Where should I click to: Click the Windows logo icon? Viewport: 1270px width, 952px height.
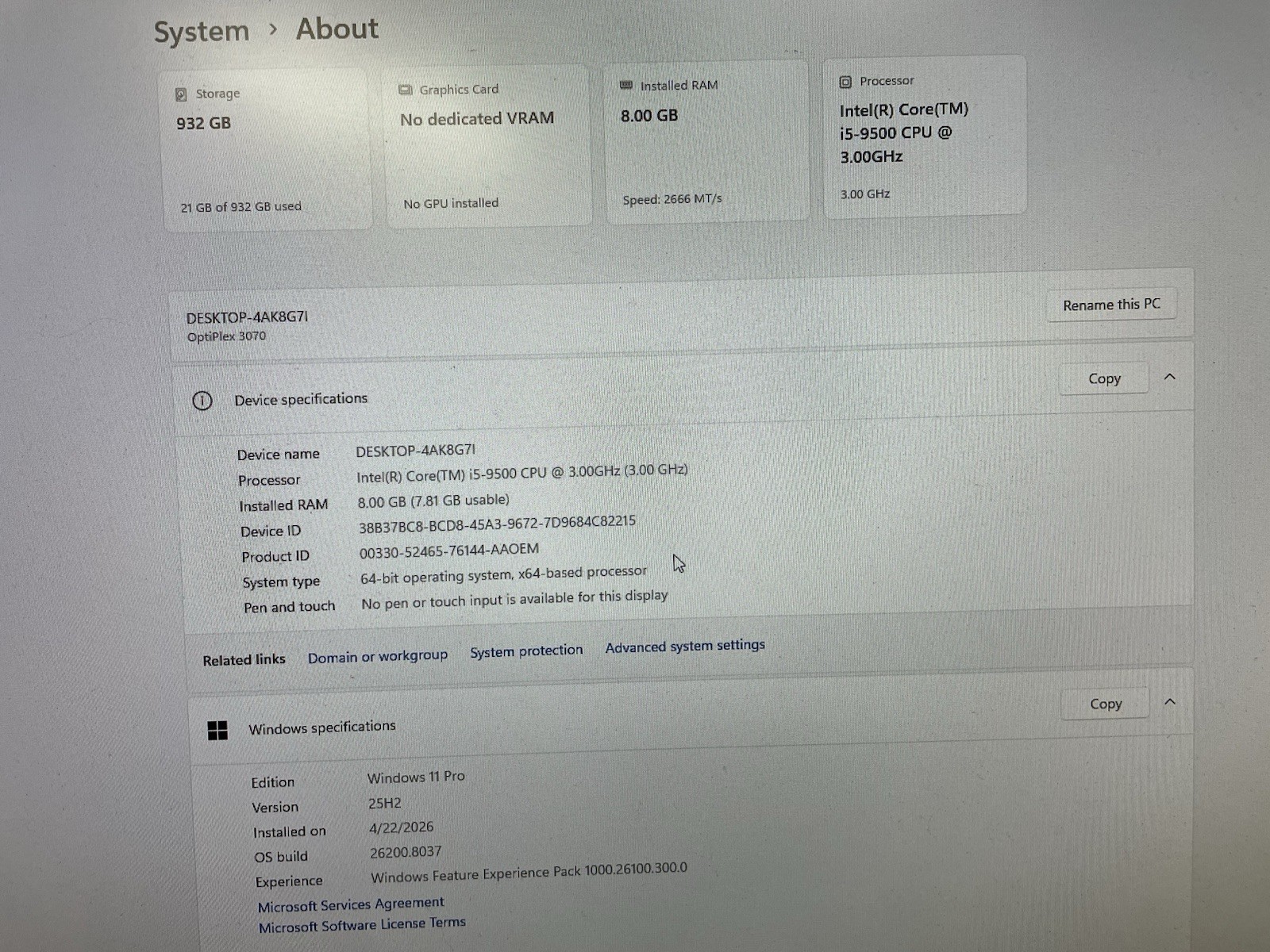[x=217, y=731]
